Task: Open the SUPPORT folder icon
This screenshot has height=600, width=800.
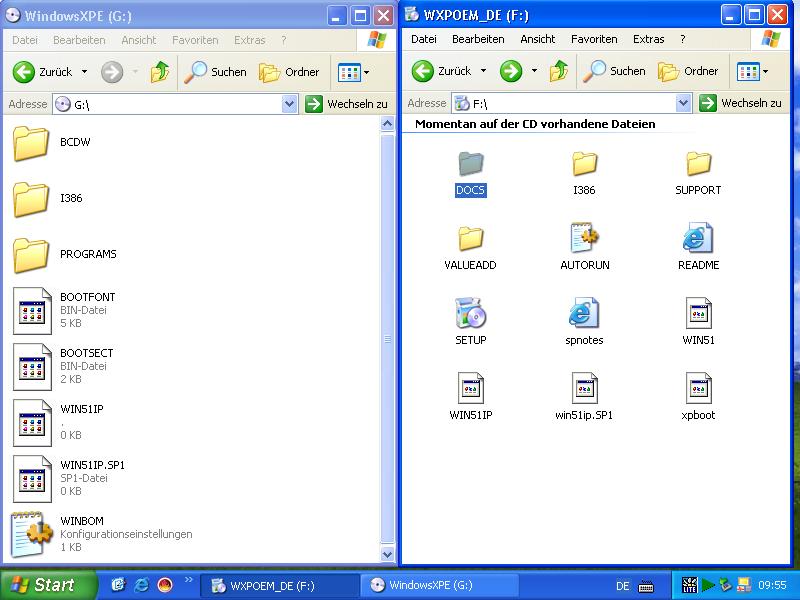Action: 698,164
